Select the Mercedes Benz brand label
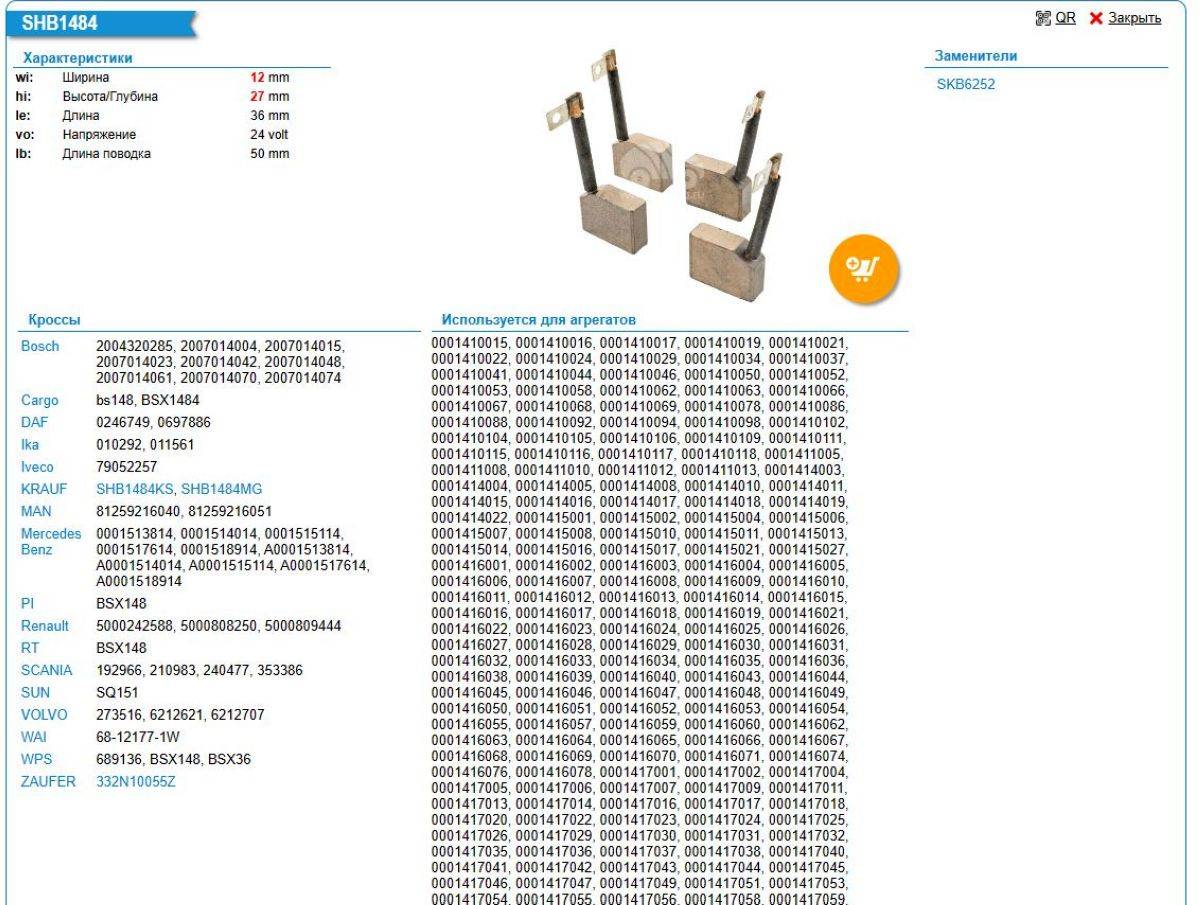This screenshot has width=1200, height=905. (48, 542)
